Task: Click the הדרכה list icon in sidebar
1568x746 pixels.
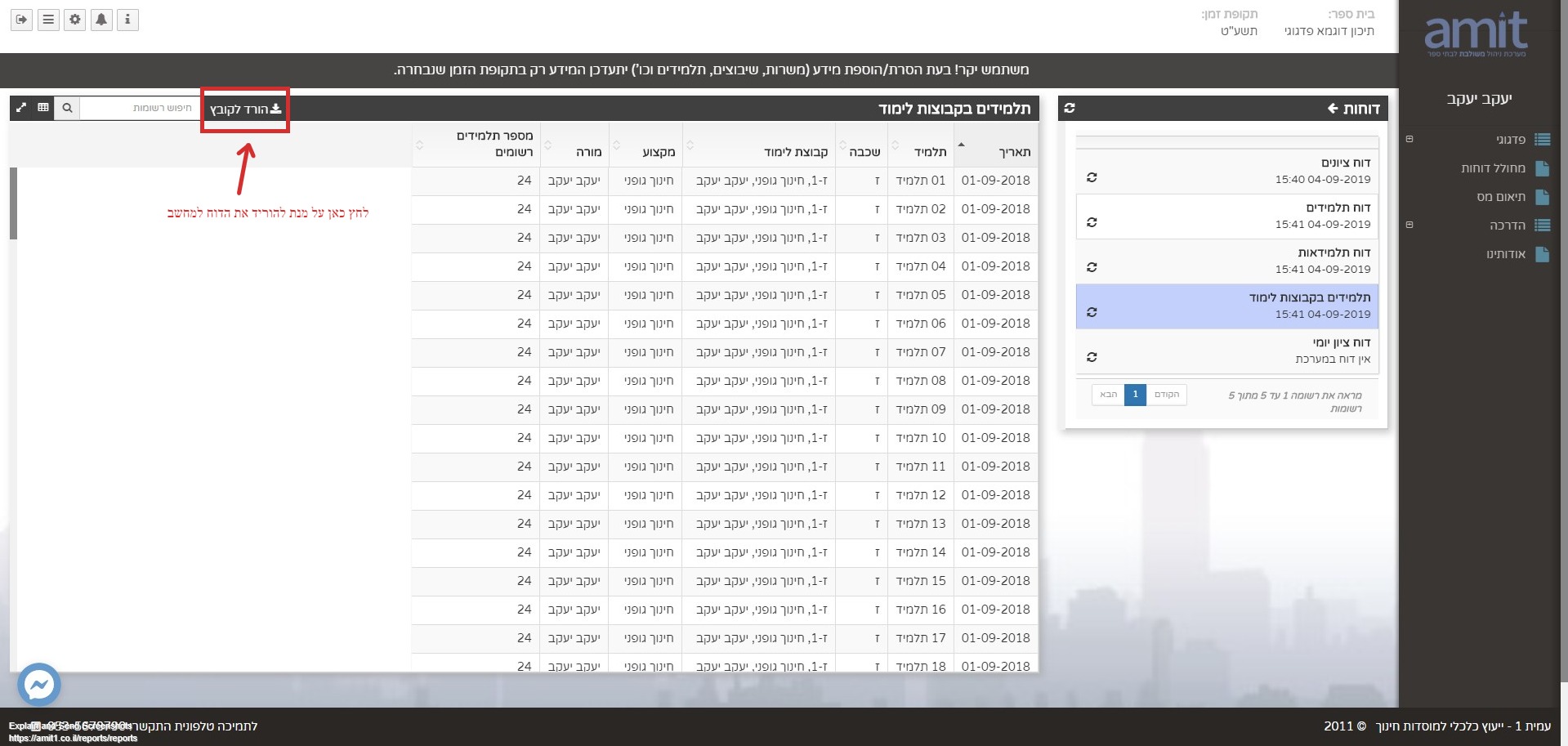Action: (1543, 226)
